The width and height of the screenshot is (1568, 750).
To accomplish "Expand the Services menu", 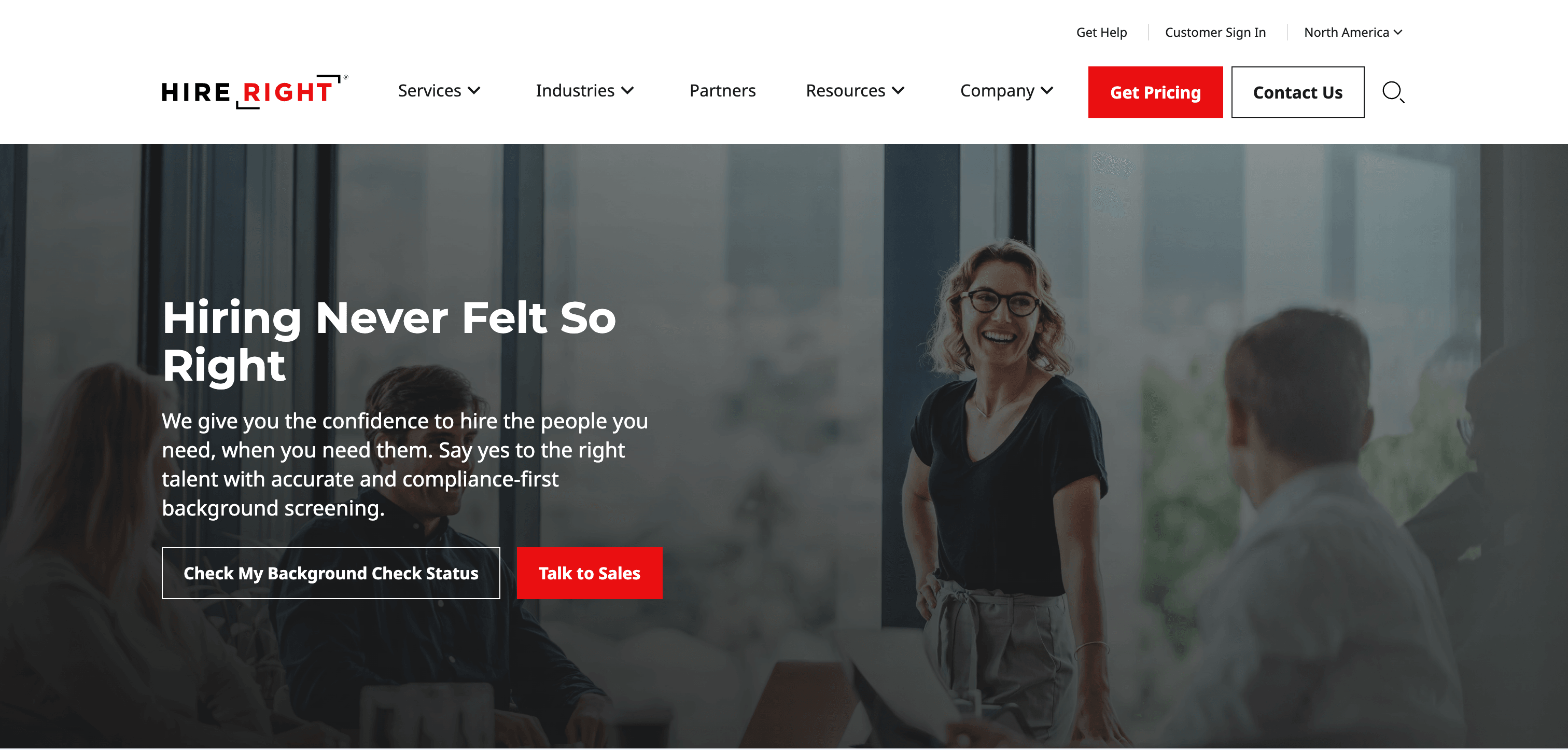I will coord(440,91).
